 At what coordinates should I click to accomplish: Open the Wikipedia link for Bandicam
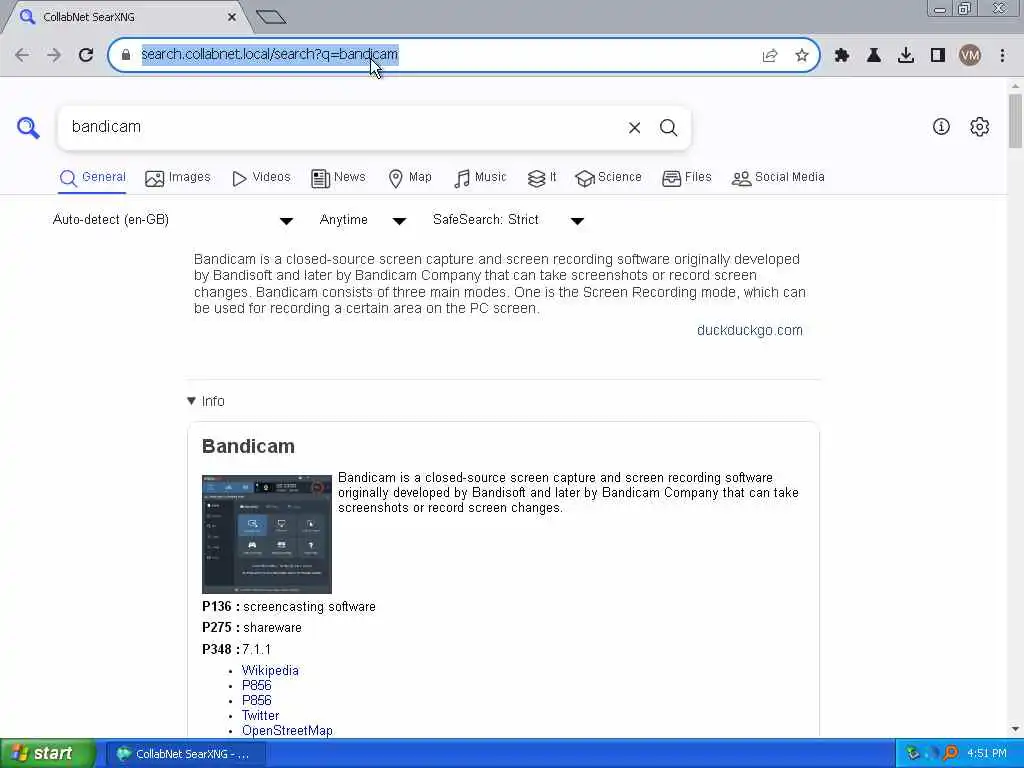270,671
